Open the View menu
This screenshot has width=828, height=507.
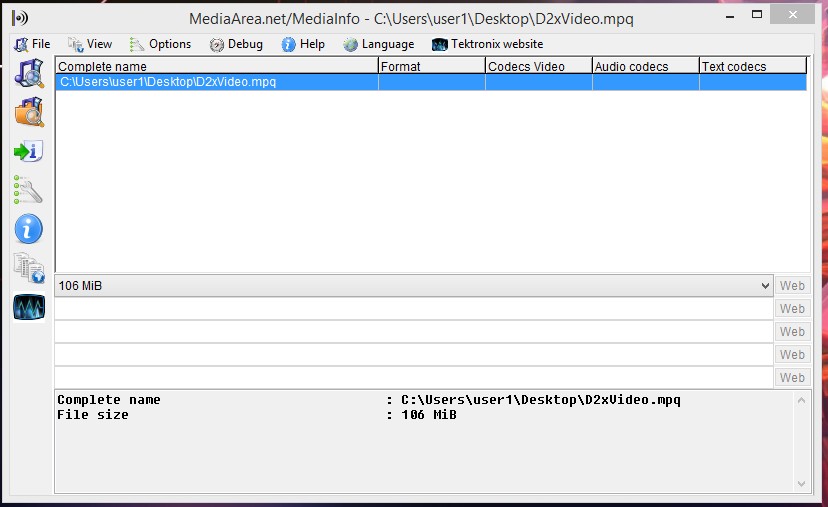pos(90,44)
